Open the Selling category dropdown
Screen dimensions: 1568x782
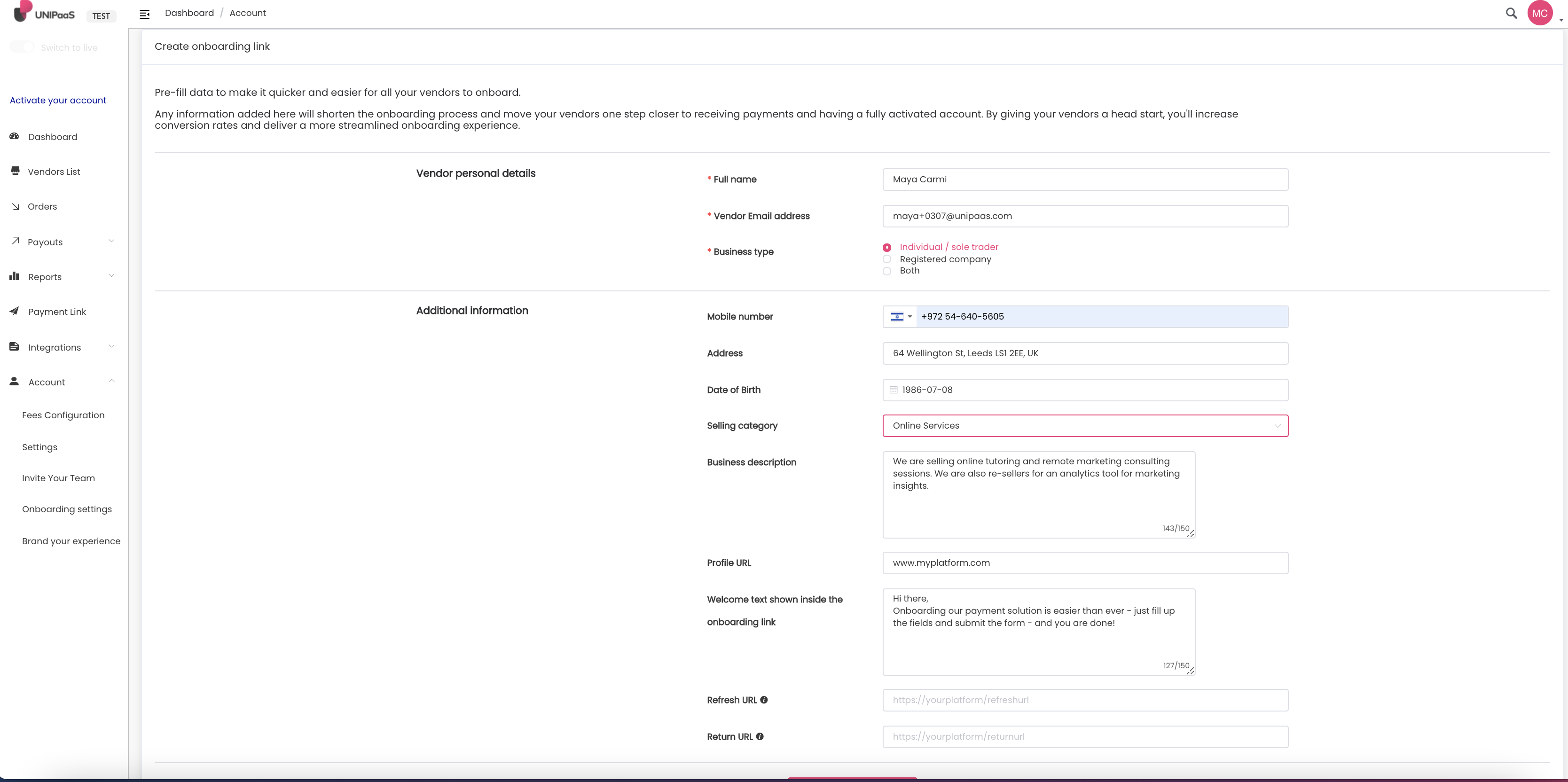[x=1085, y=426]
